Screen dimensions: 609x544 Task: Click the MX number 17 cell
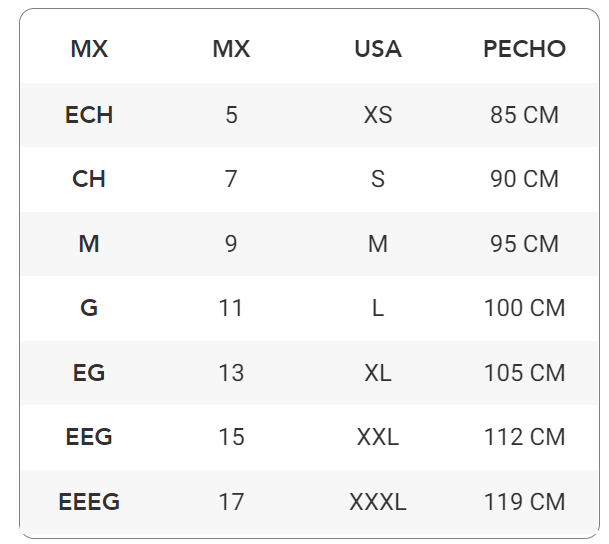231,502
